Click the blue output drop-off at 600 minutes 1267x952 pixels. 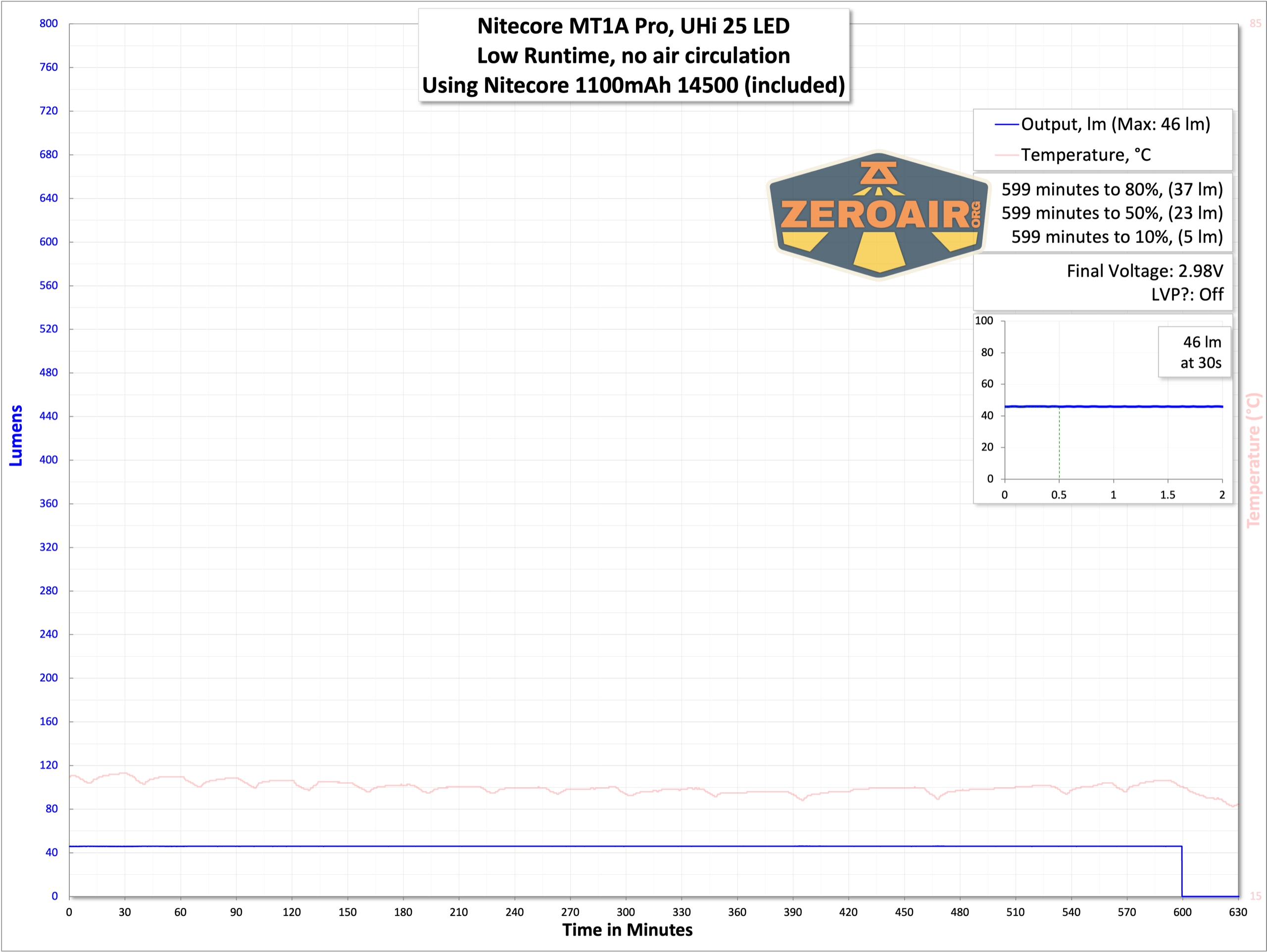tap(1182, 871)
